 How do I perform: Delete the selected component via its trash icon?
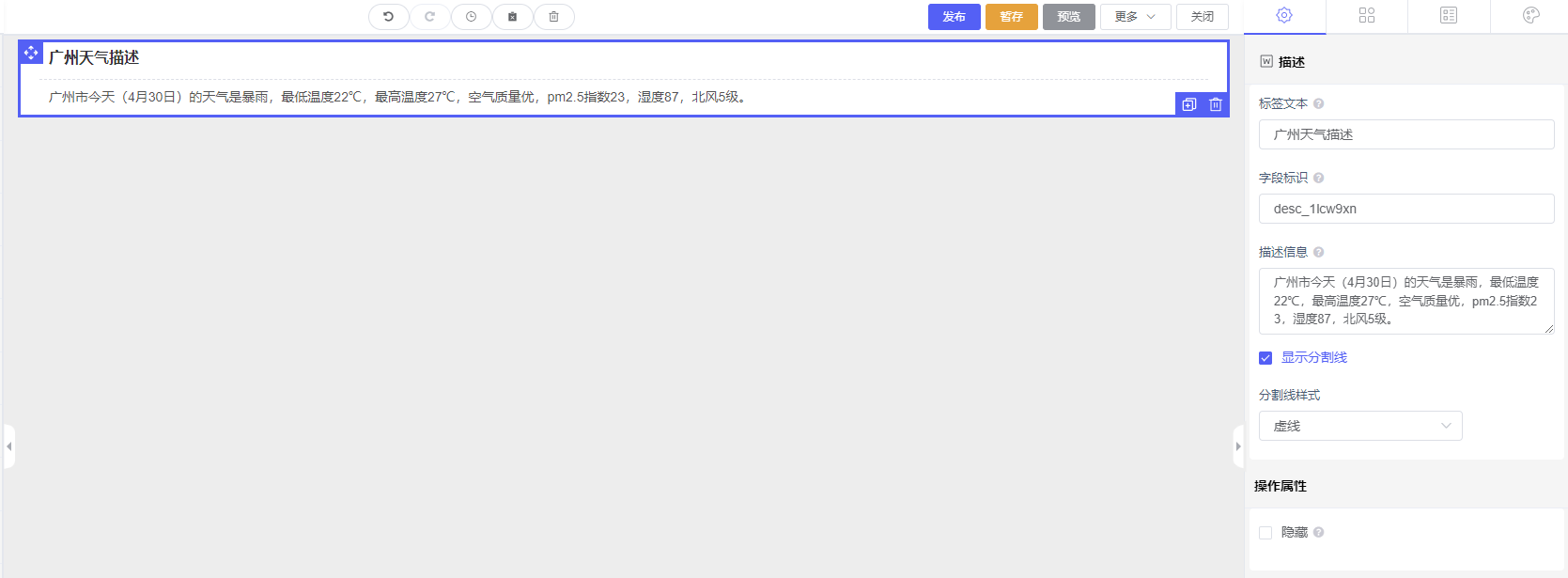pos(1216,104)
